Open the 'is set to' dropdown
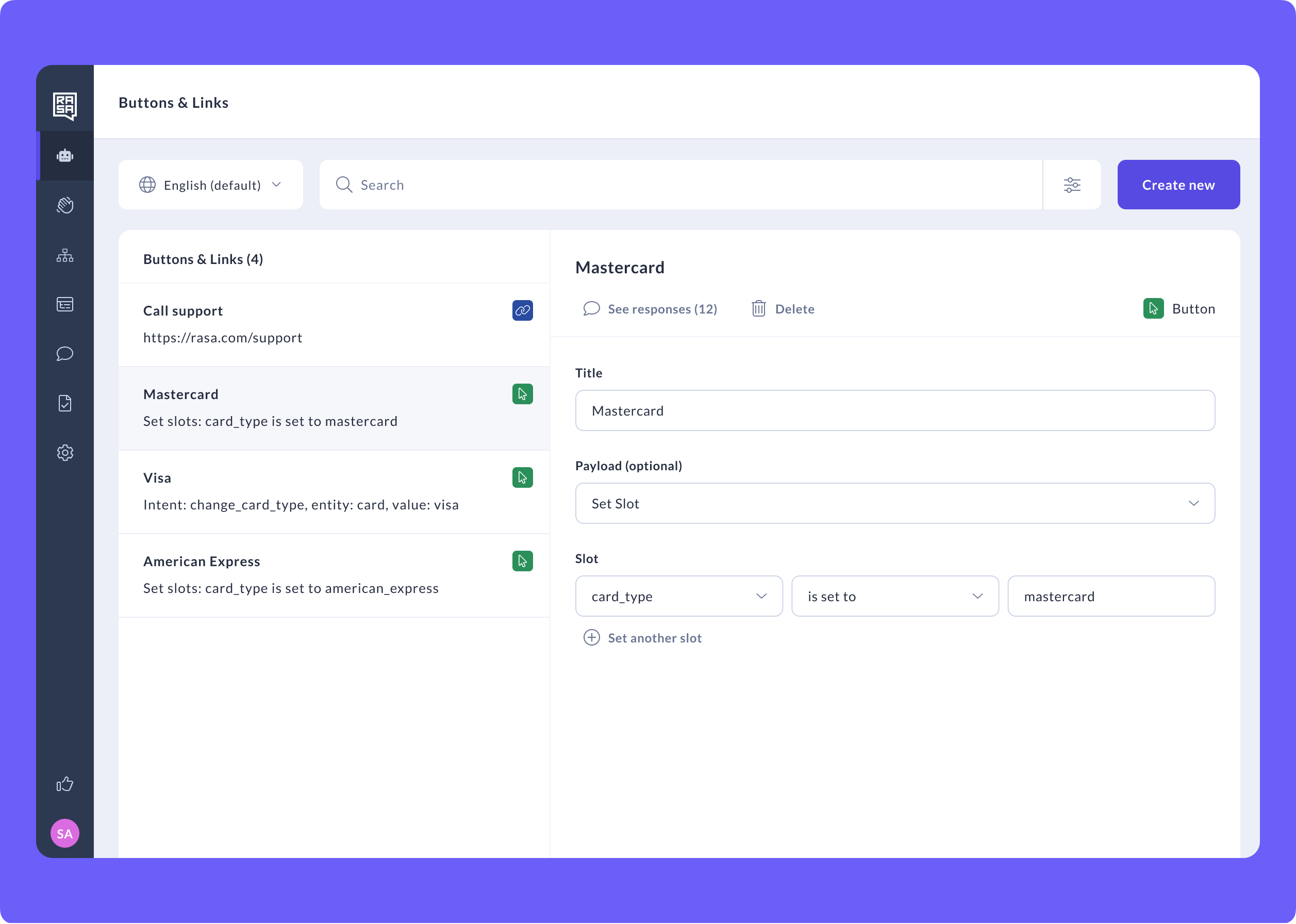This screenshot has height=924, width=1296. click(x=894, y=596)
